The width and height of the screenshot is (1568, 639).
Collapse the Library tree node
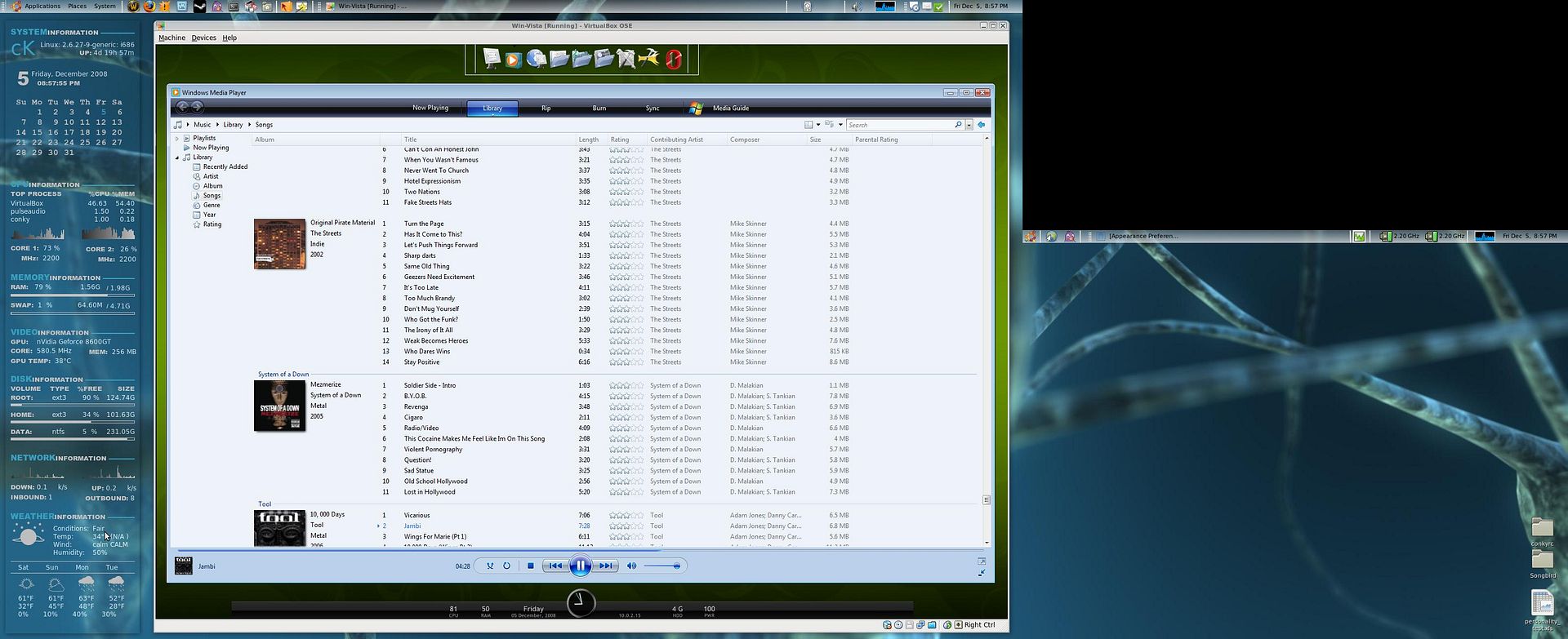point(177,158)
